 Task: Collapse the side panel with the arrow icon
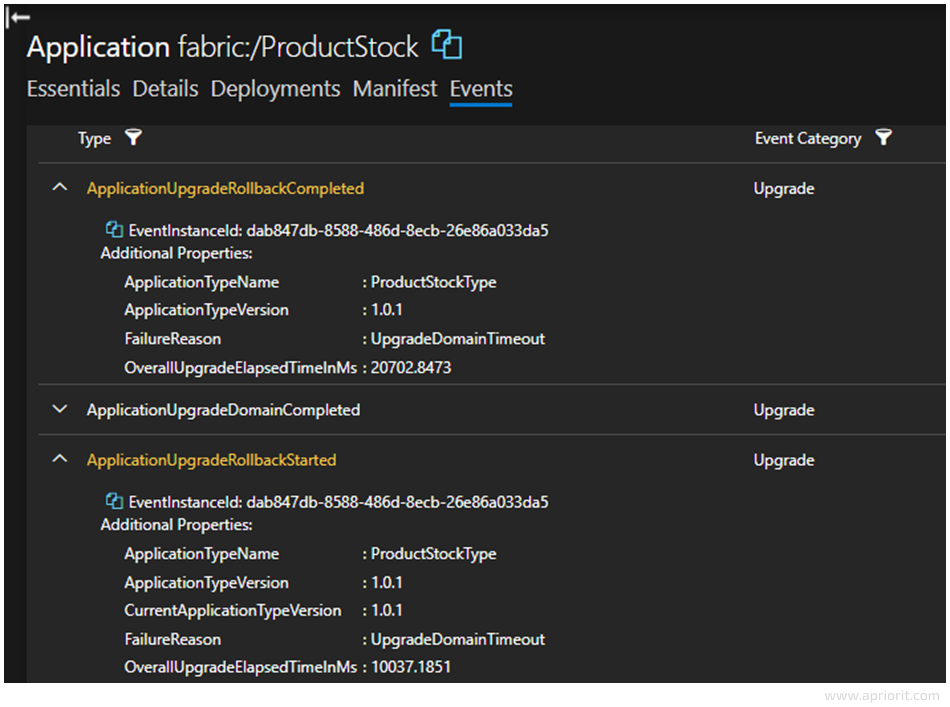(x=18, y=18)
